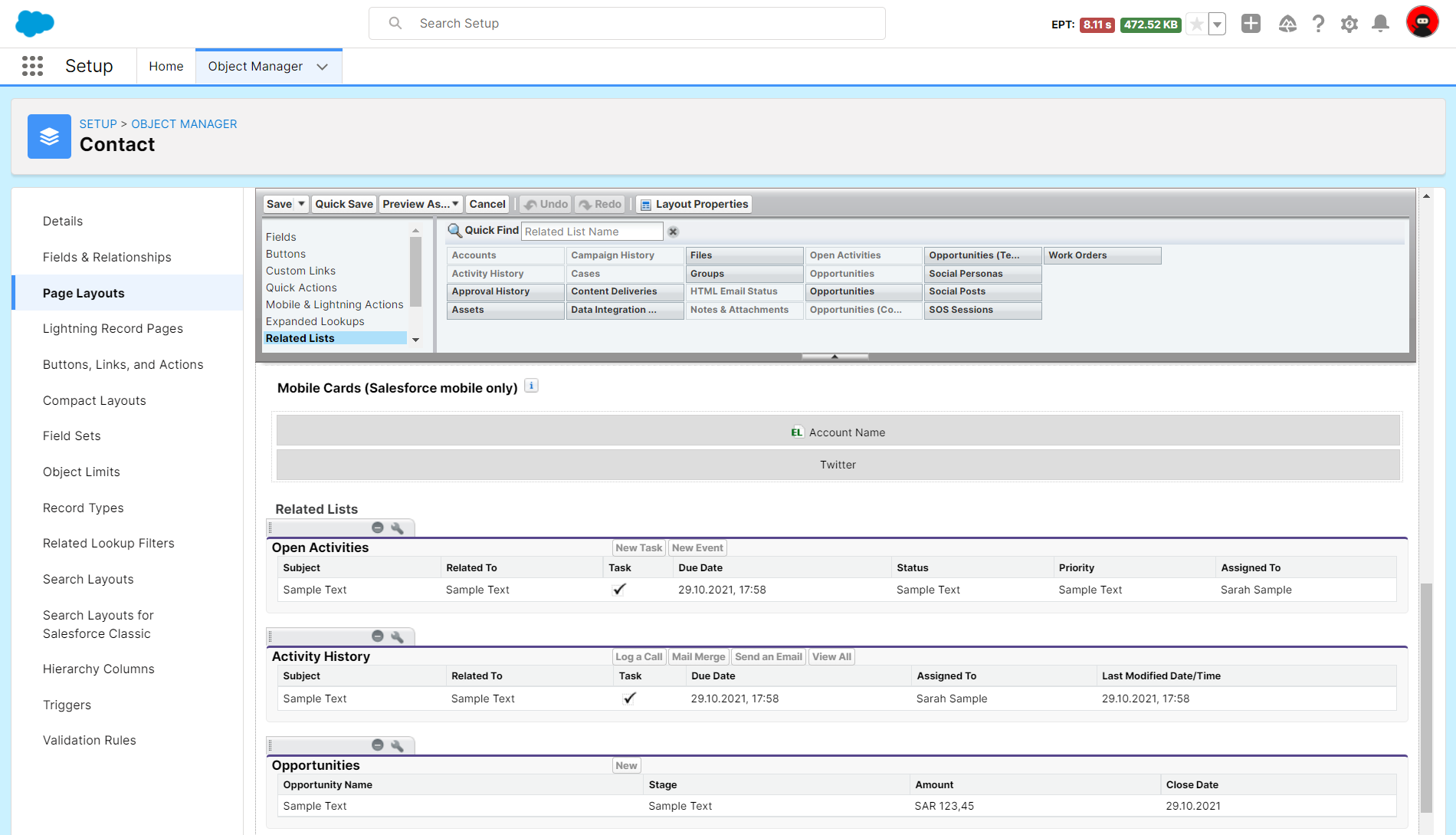Open the App Launcher grid icon
1456x835 pixels.
point(32,66)
